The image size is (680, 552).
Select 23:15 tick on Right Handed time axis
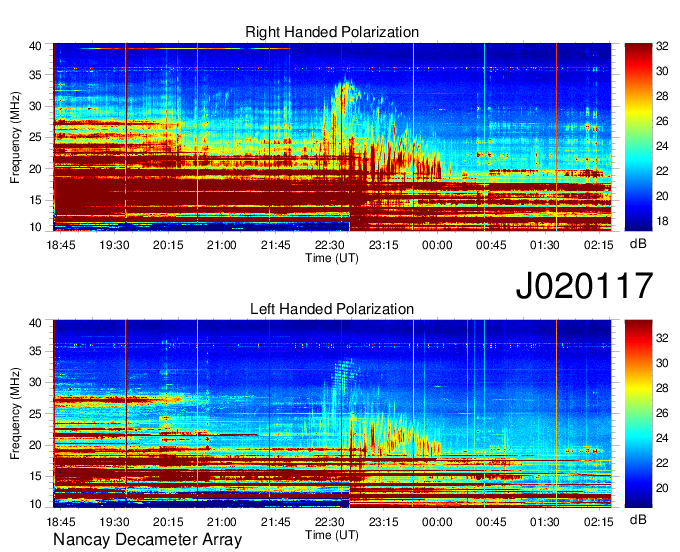pos(383,245)
